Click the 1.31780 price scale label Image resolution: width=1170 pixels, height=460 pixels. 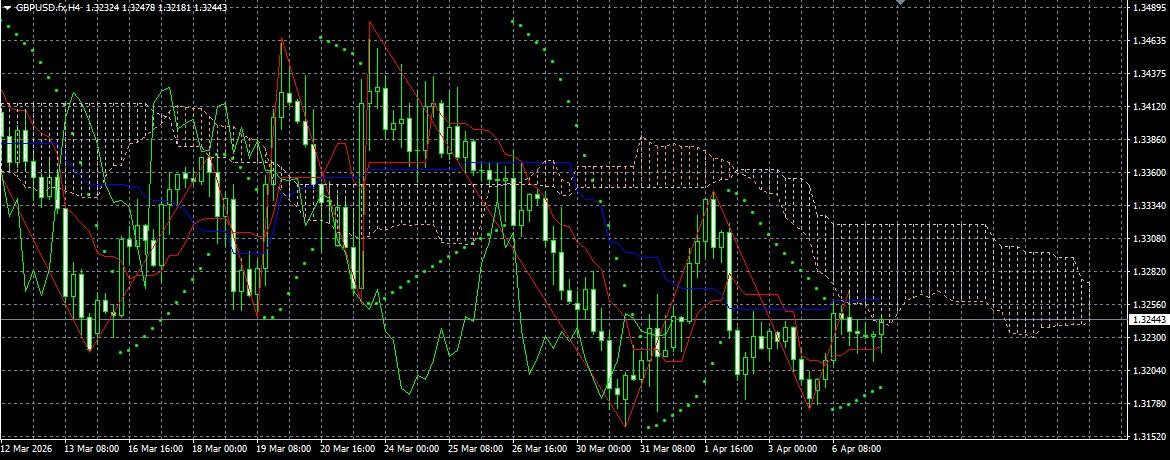coord(1149,404)
